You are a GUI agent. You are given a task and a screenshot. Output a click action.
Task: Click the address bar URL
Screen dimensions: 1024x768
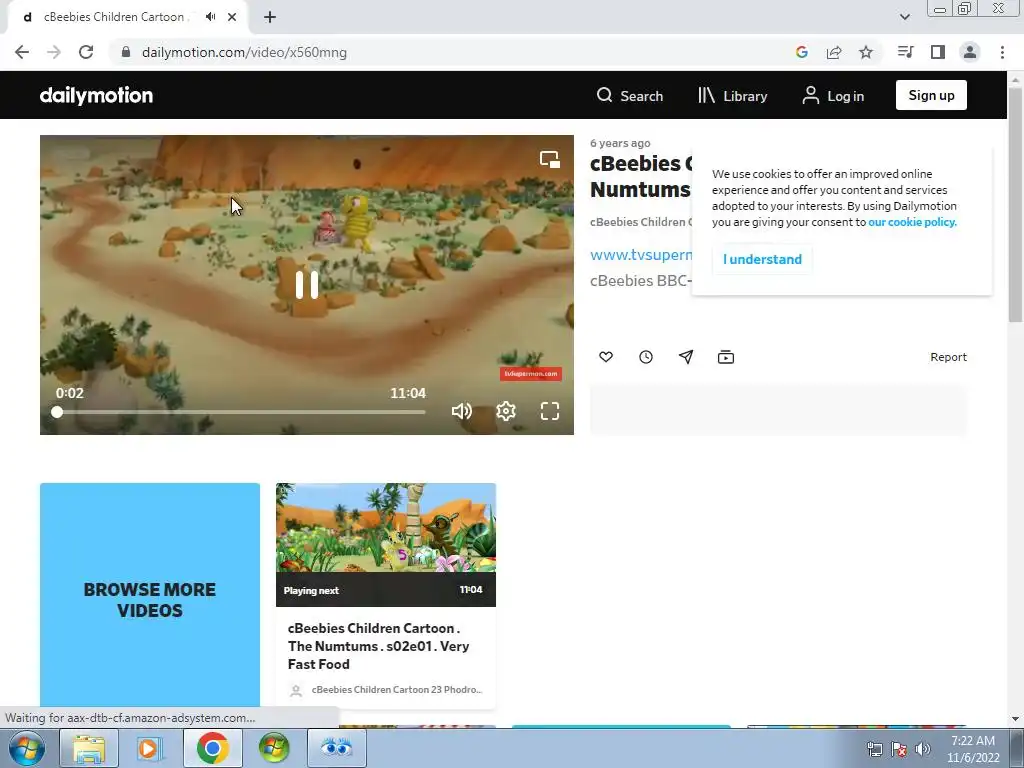tap(244, 52)
